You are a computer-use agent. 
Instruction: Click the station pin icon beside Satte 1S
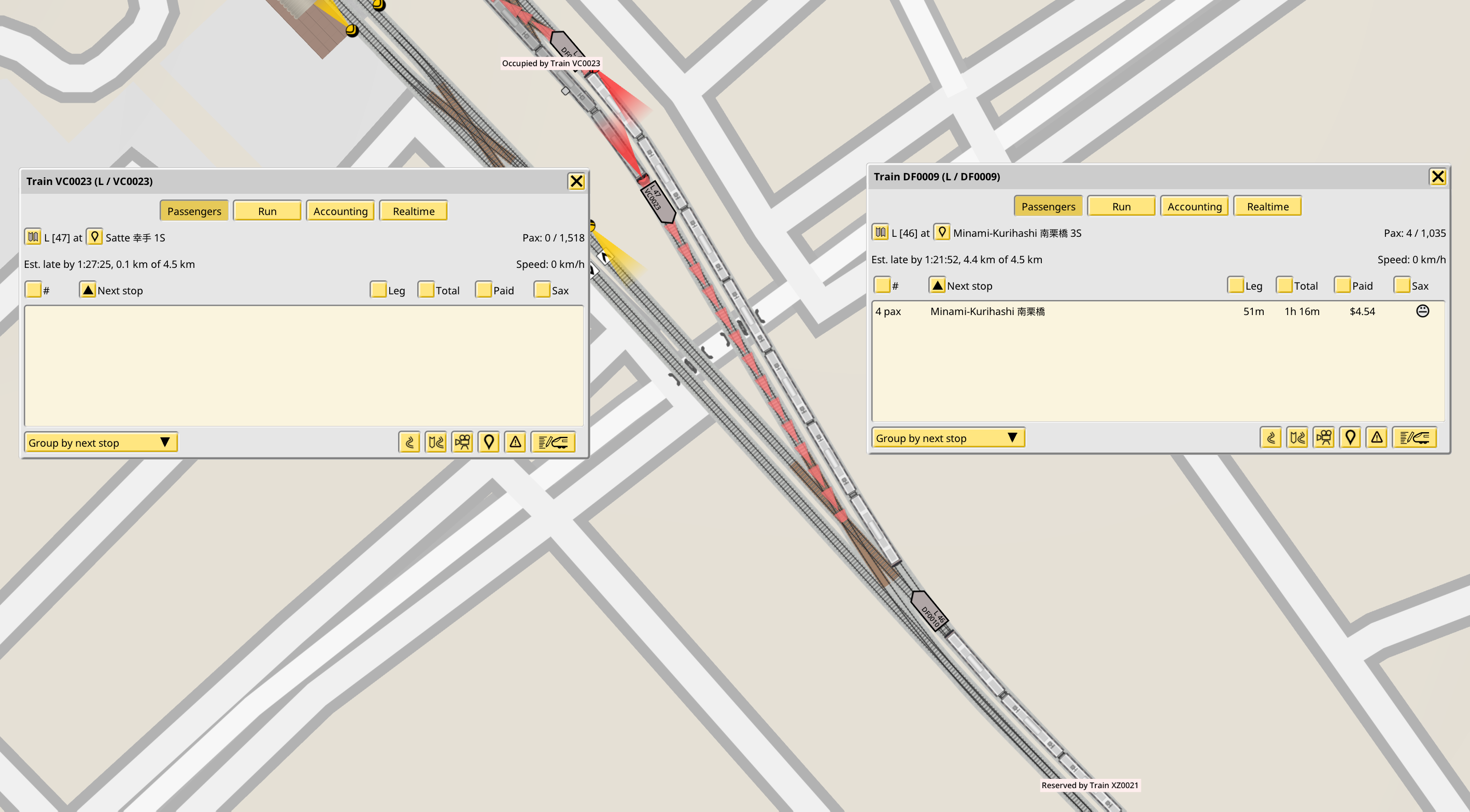[95, 237]
